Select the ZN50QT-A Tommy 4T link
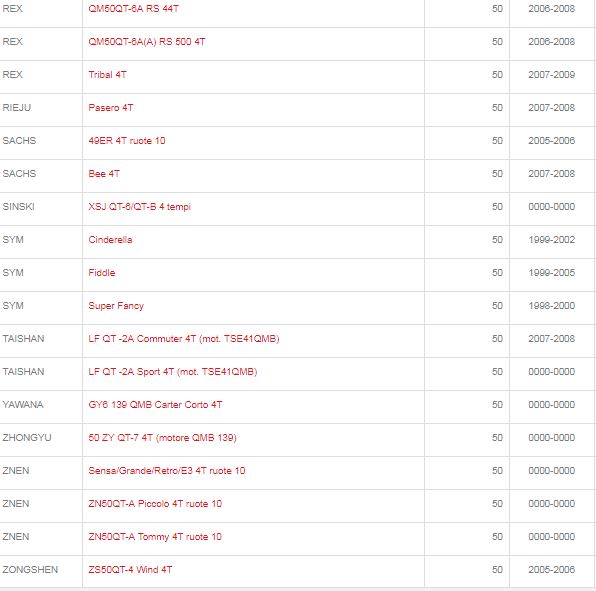 [155, 537]
